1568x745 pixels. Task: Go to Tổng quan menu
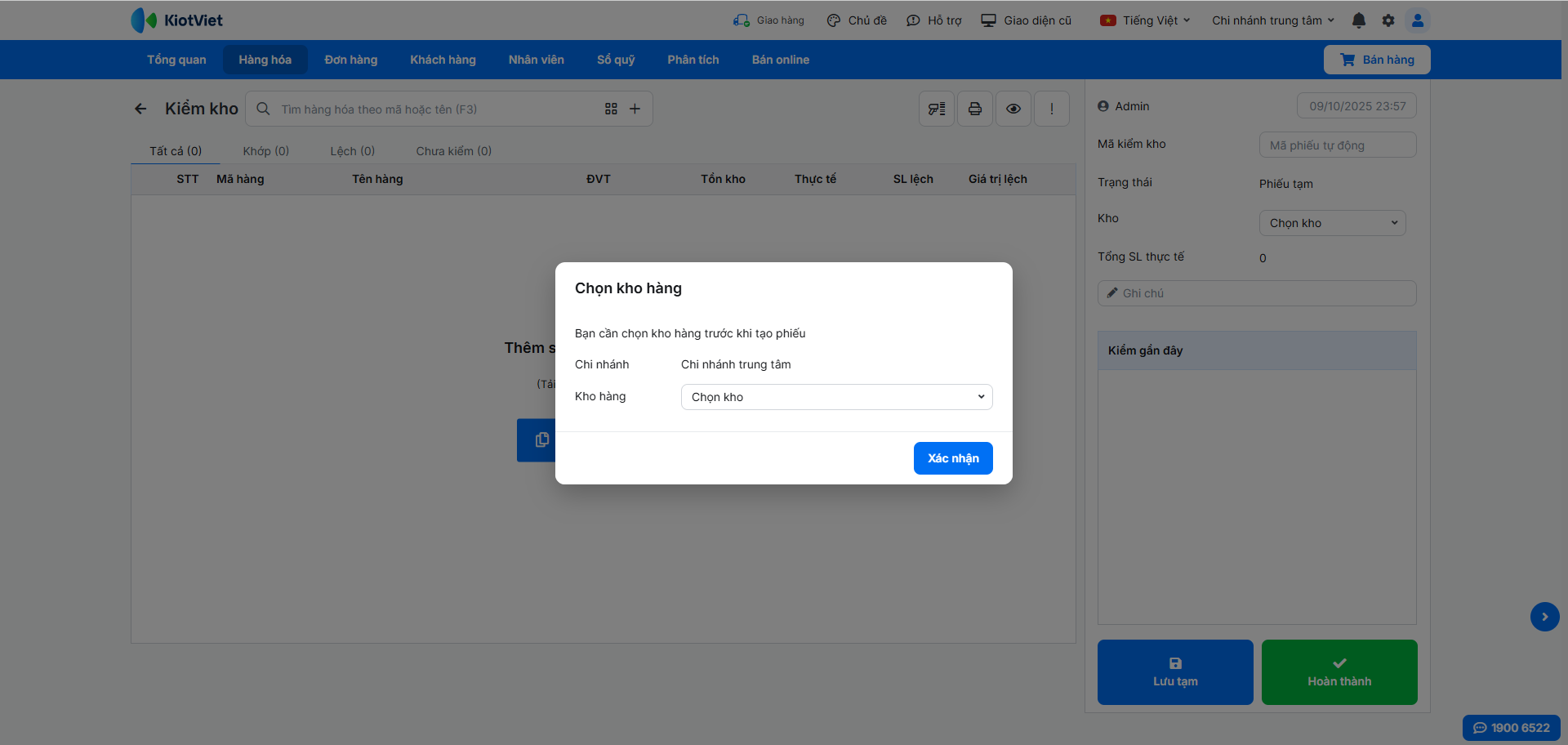[x=176, y=60]
